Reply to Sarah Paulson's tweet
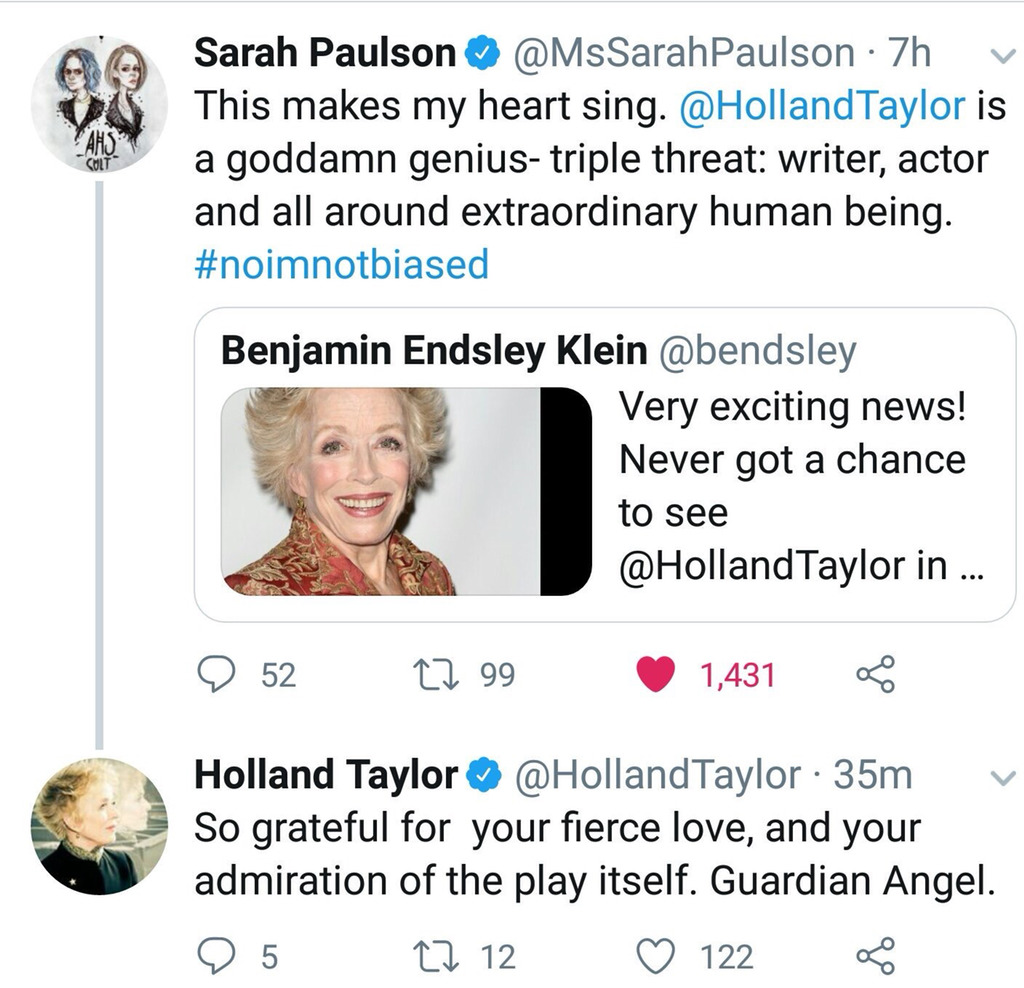 click(213, 677)
